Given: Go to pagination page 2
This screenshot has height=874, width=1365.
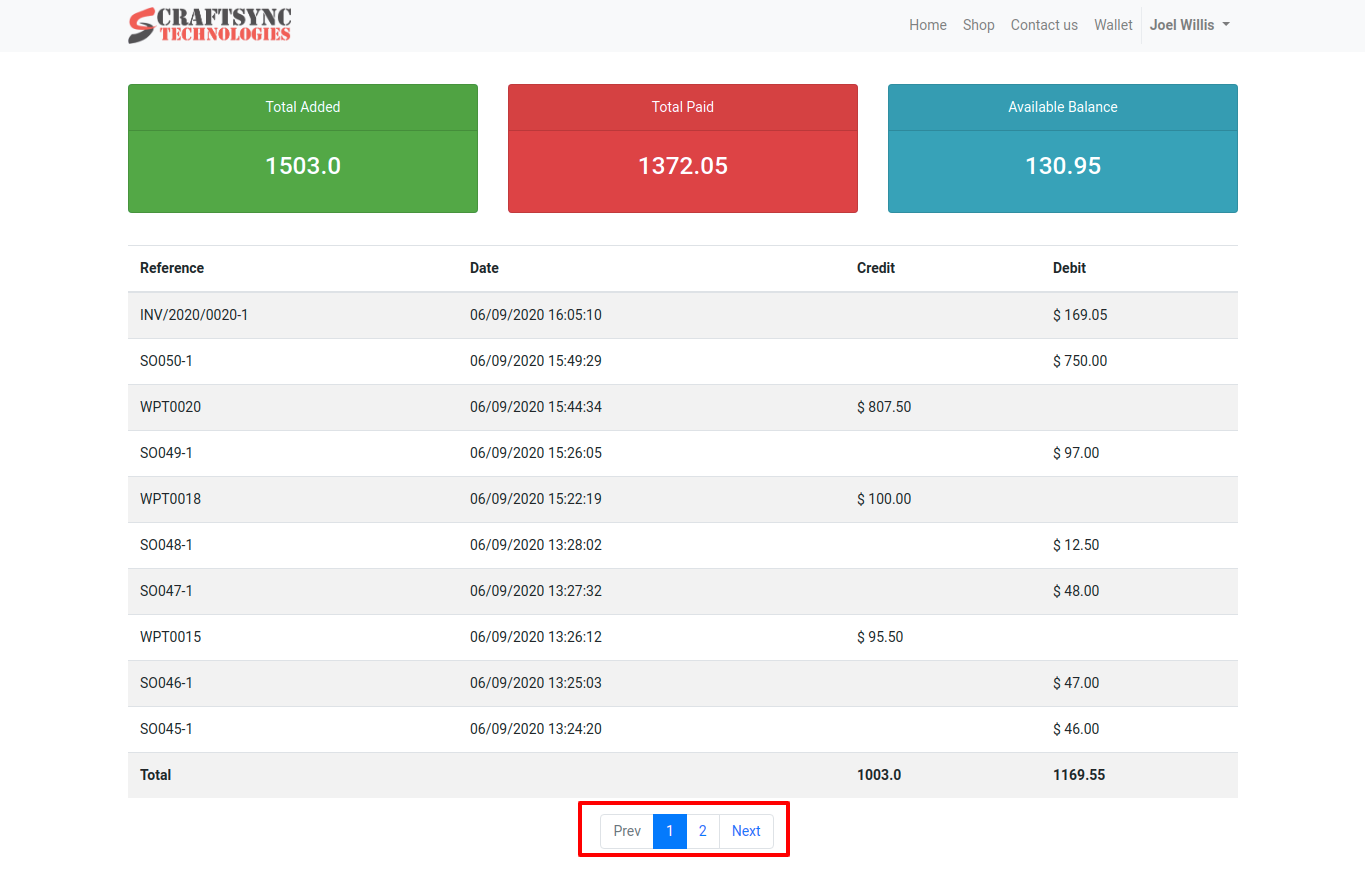Looking at the screenshot, I should click(703, 831).
